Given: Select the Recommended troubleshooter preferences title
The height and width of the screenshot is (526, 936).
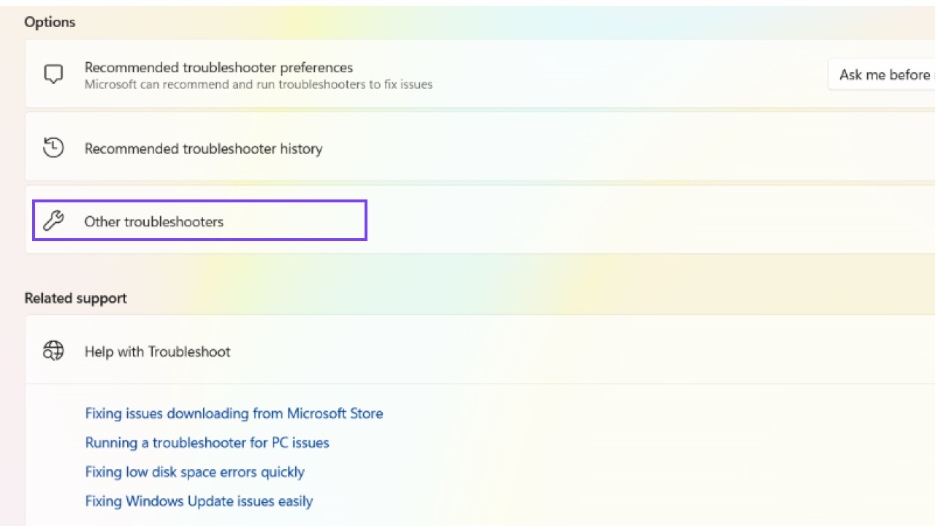Looking at the screenshot, I should (218, 67).
